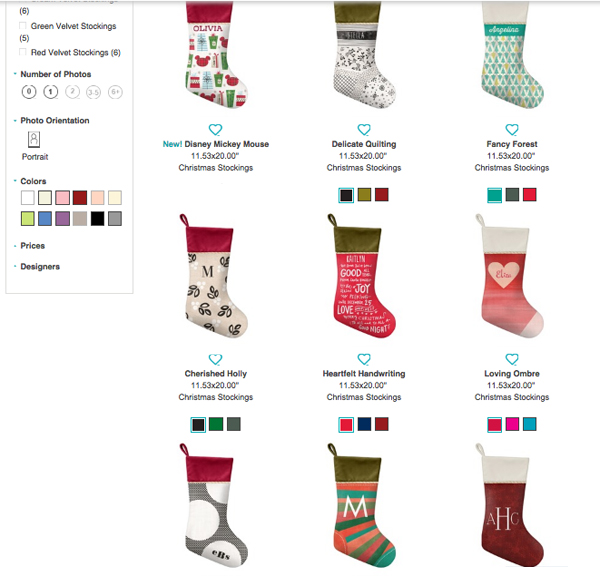The image size is (600, 576).
Task: Favorite the Disney Mickey Mouse stocking heart
Action: (x=215, y=129)
